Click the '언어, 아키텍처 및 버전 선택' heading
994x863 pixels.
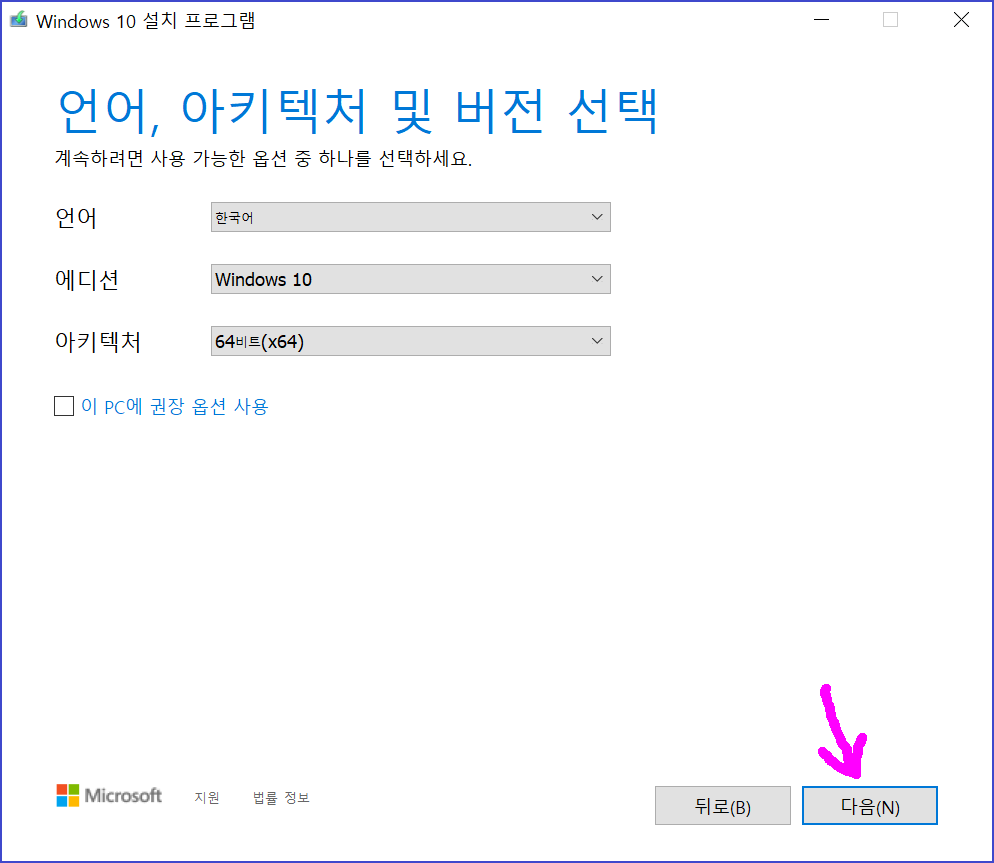pyautogui.click(x=359, y=111)
